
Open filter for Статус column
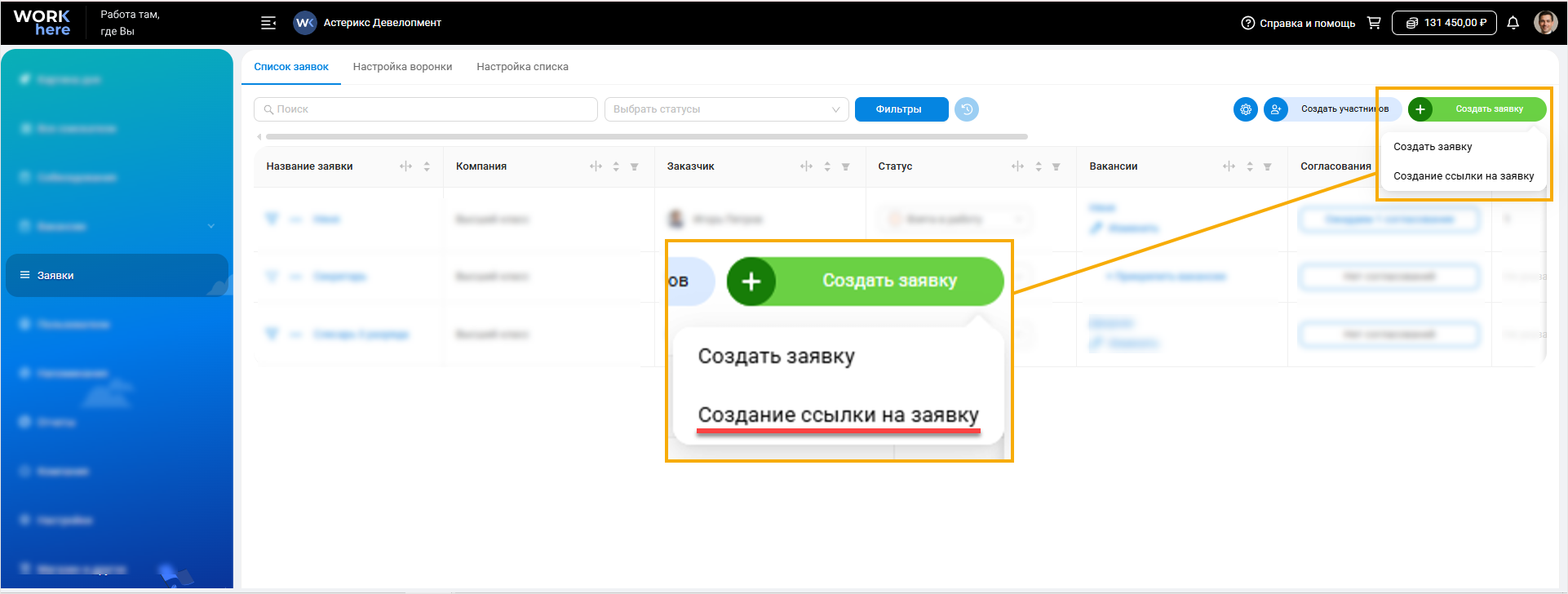pos(1056,166)
